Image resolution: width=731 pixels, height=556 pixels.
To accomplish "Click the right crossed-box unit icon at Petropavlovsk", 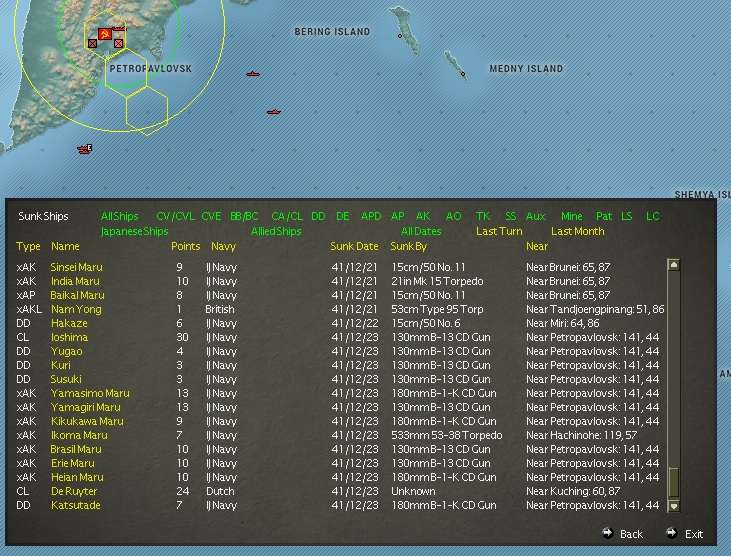I will tap(118, 43).
